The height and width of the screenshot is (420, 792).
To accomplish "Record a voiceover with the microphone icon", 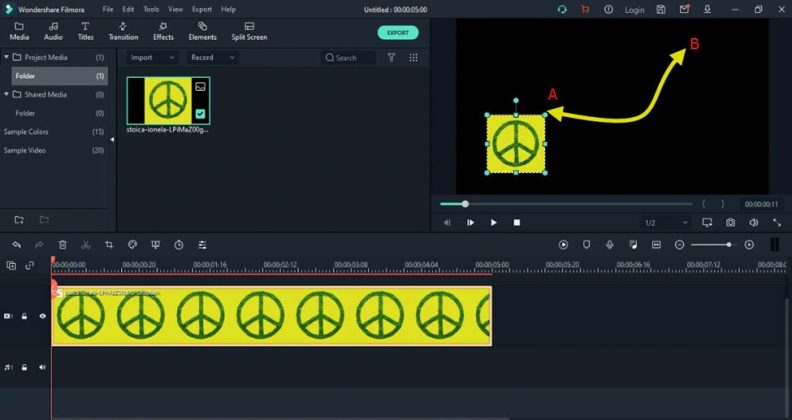I will pyautogui.click(x=610, y=245).
